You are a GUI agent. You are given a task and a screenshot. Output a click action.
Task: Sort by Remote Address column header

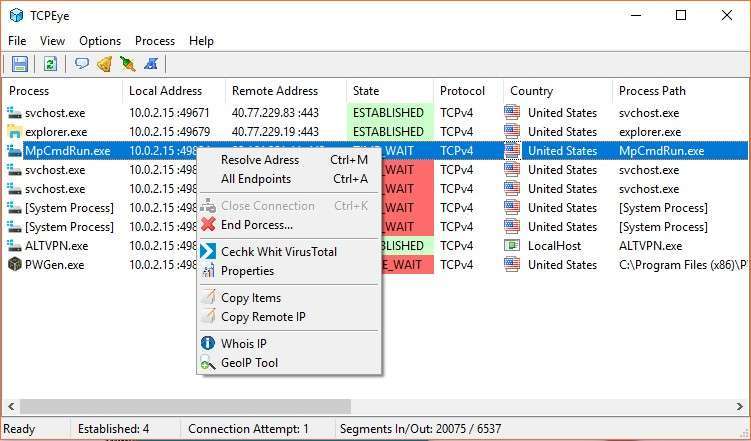pos(286,91)
